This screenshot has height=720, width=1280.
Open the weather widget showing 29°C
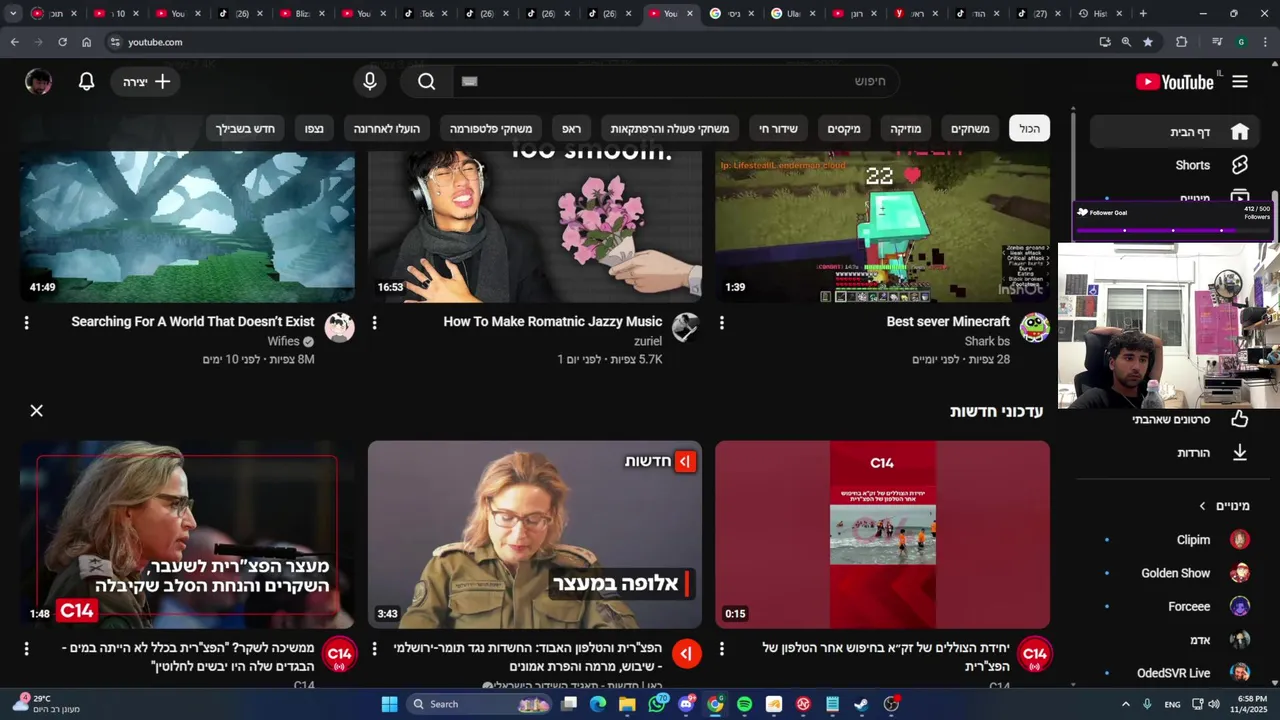click(x=45, y=704)
